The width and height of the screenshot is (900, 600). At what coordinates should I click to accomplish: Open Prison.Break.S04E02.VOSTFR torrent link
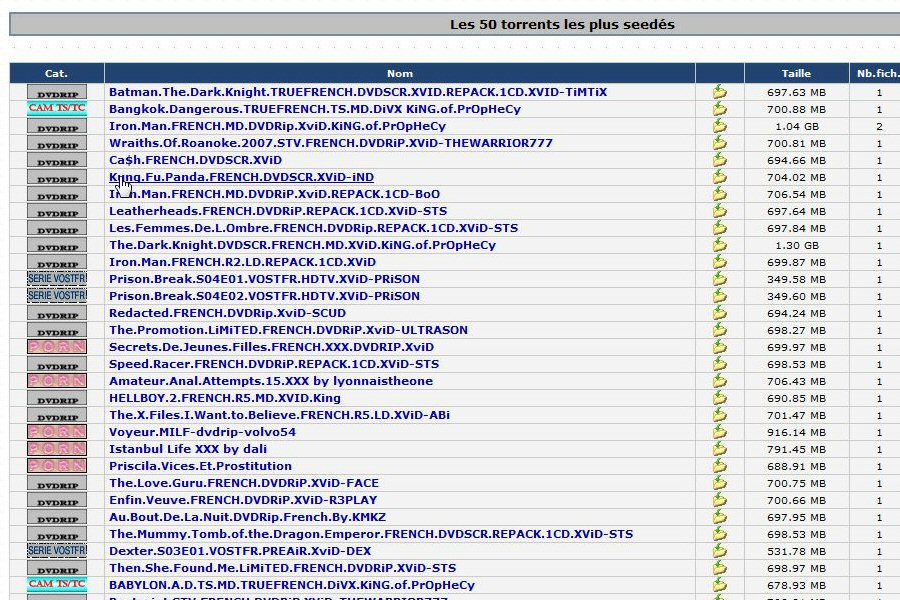click(264, 296)
